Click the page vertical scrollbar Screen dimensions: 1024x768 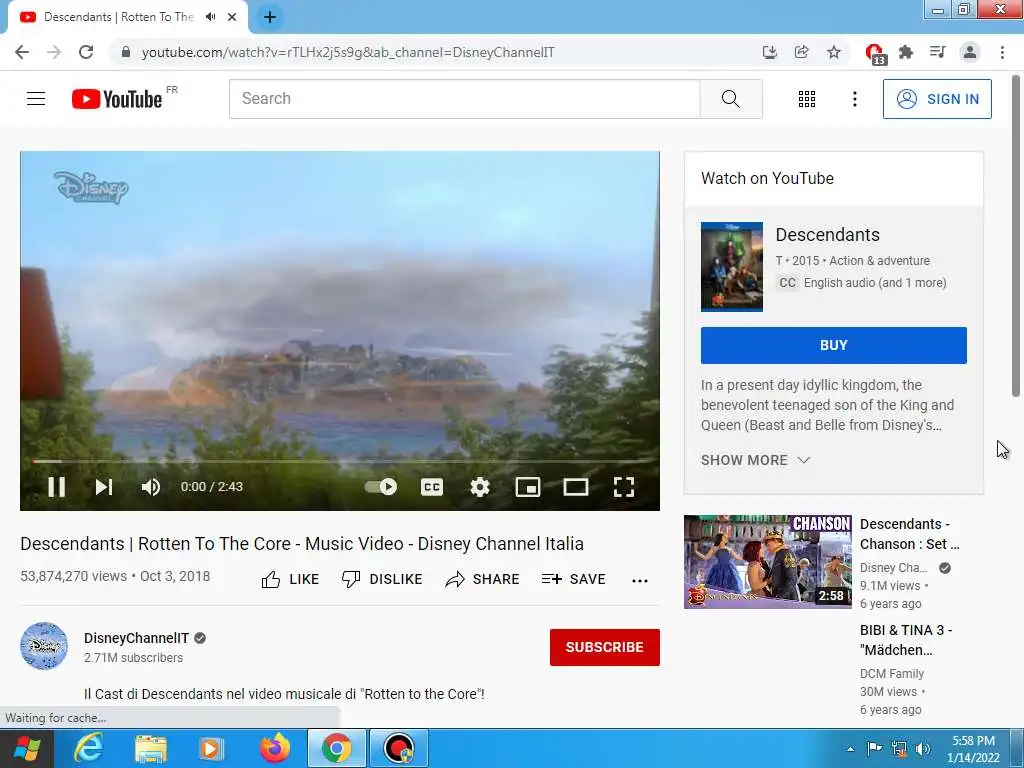click(x=1016, y=235)
